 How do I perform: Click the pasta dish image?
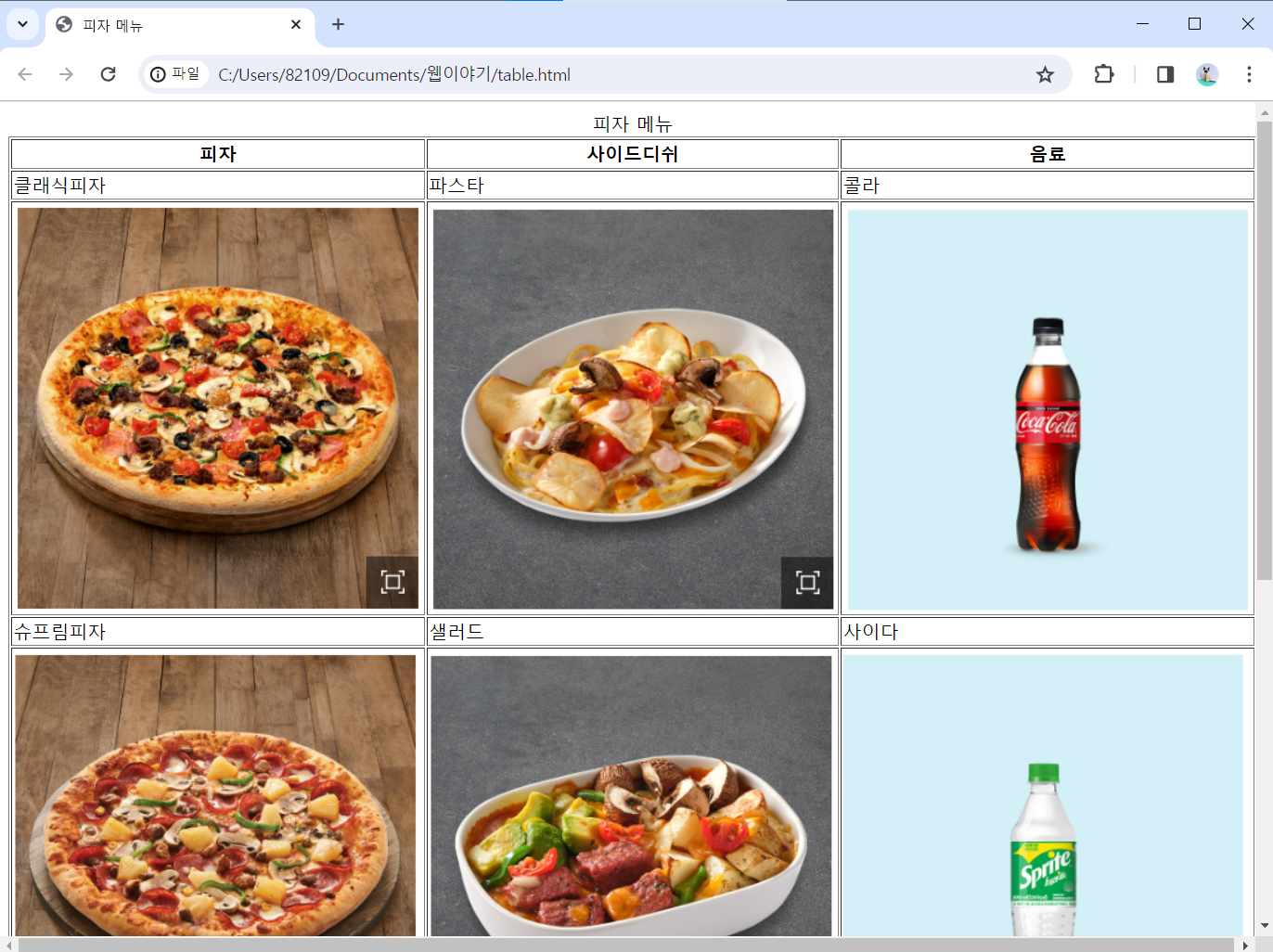click(x=633, y=409)
